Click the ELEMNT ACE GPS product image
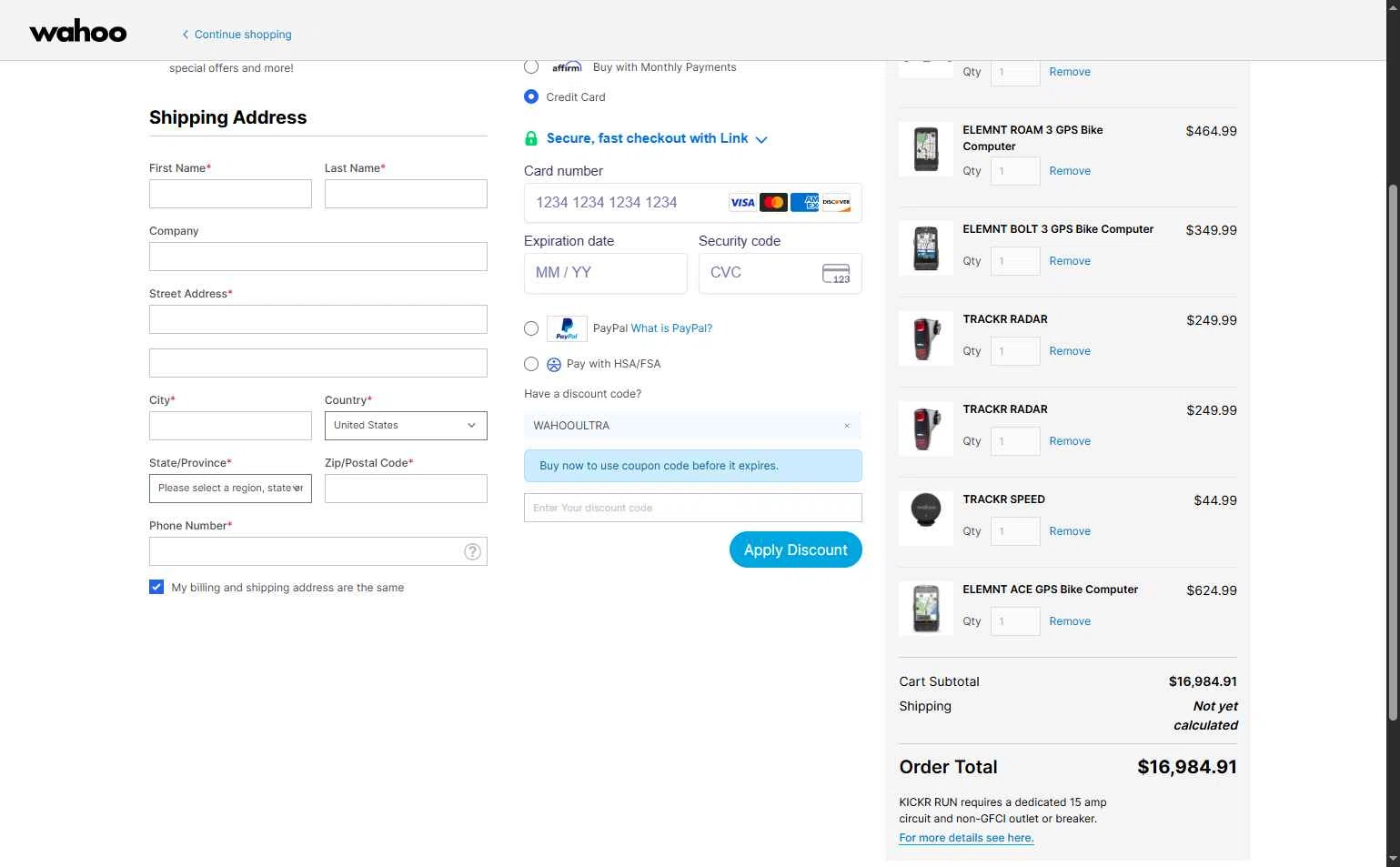The width and height of the screenshot is (1400, 867). pos(925,609)
